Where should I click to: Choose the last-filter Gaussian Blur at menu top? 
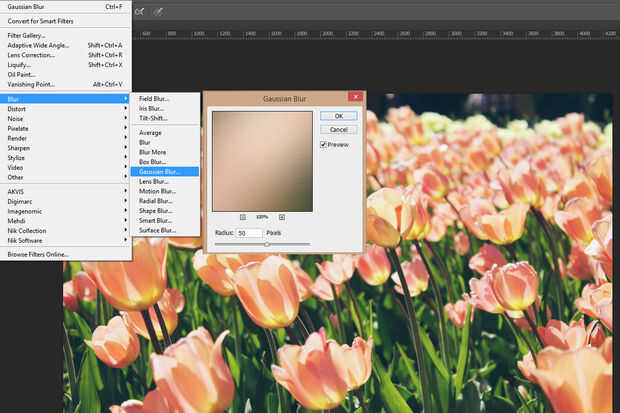pos(65,7)
